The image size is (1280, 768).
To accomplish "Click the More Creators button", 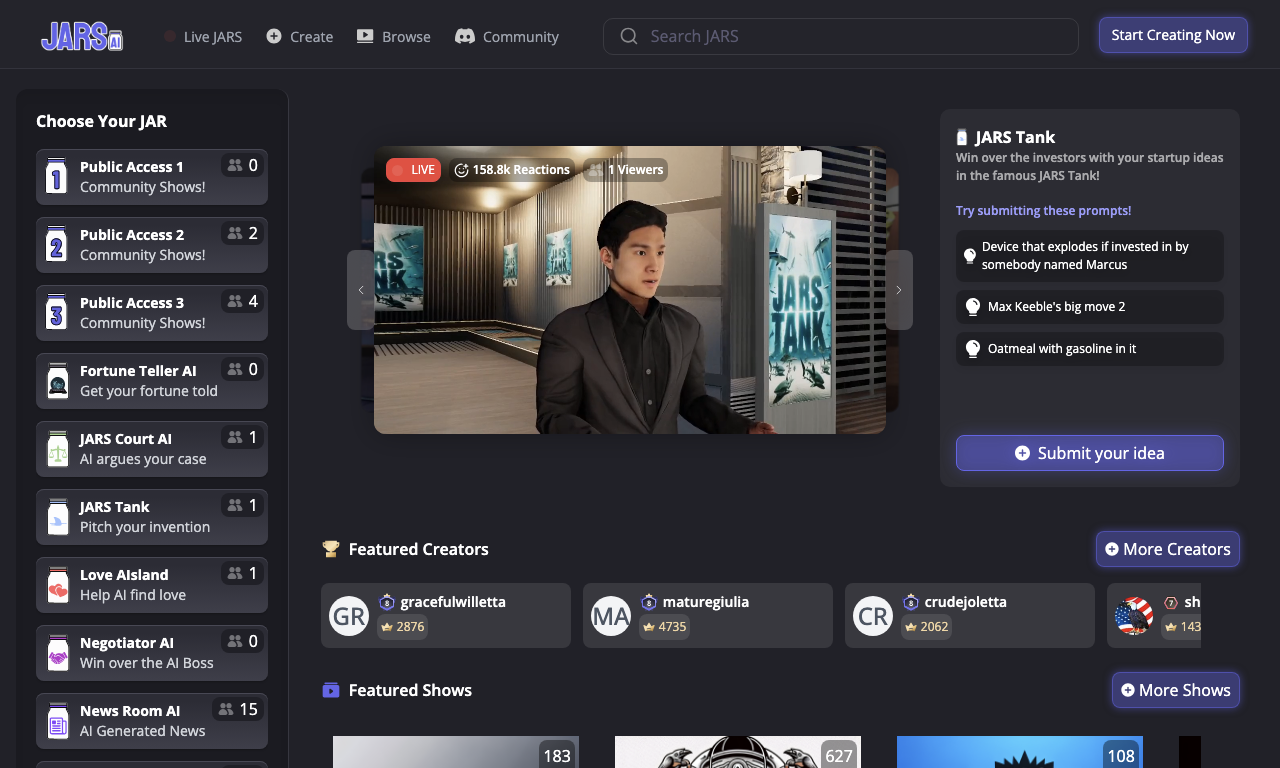I will (1168, 549).
